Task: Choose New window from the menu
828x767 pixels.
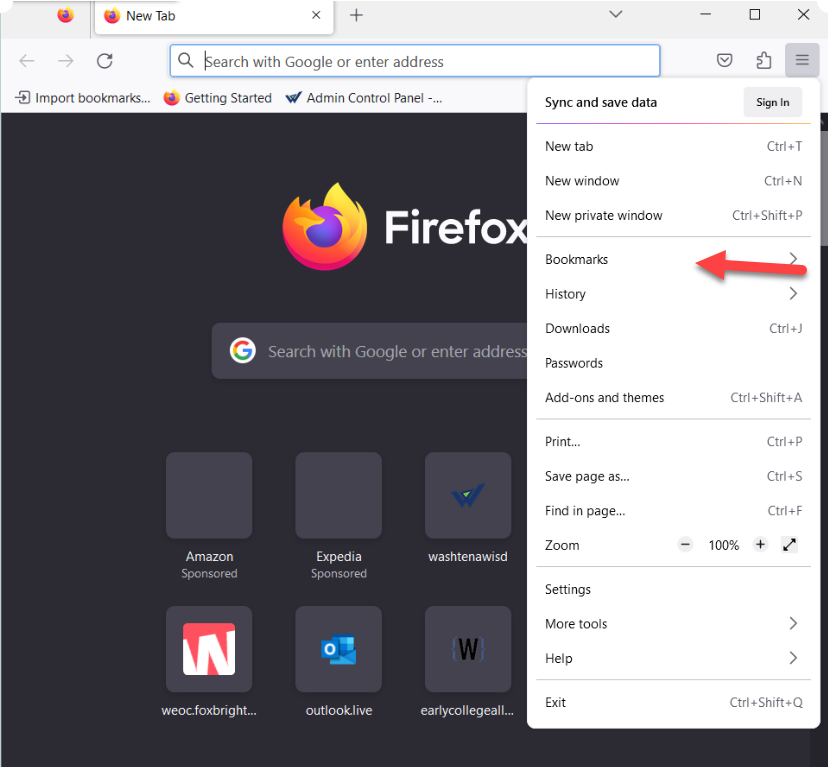Action: (x=673, y=181)
